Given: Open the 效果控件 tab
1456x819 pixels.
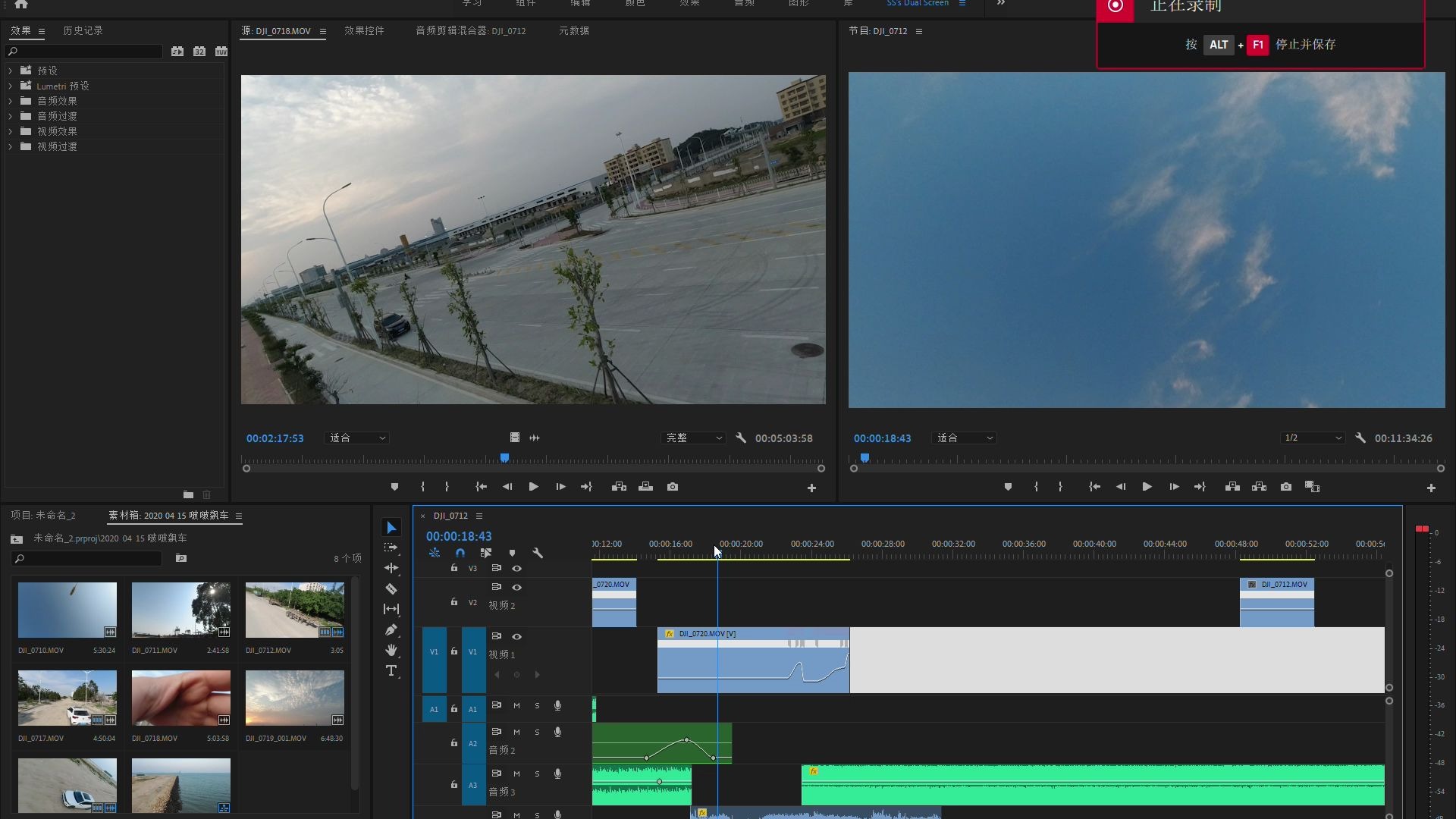Looking at the screenshot, I should 364,30.
